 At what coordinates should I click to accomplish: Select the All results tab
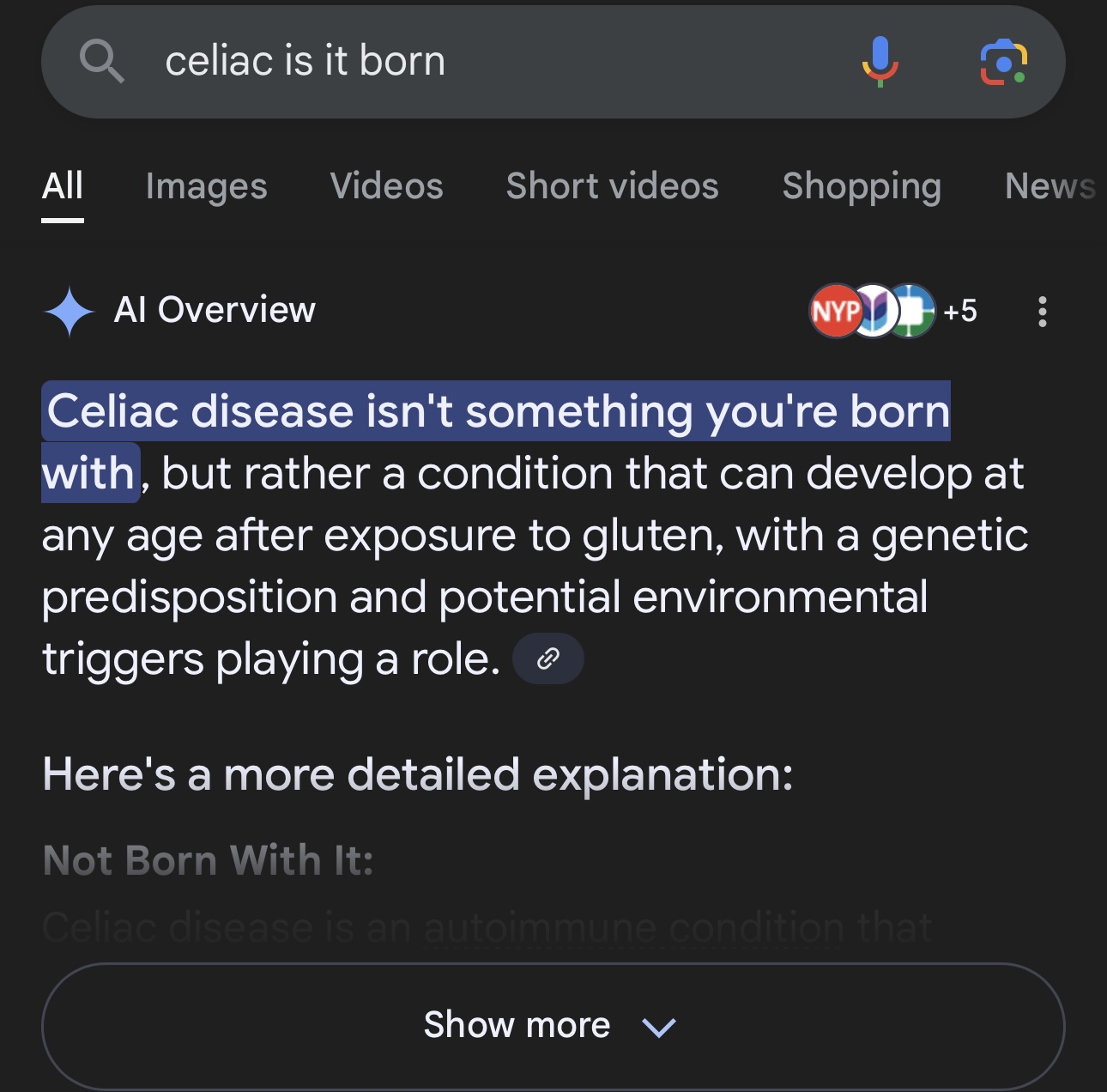click(x=63, y=186)
